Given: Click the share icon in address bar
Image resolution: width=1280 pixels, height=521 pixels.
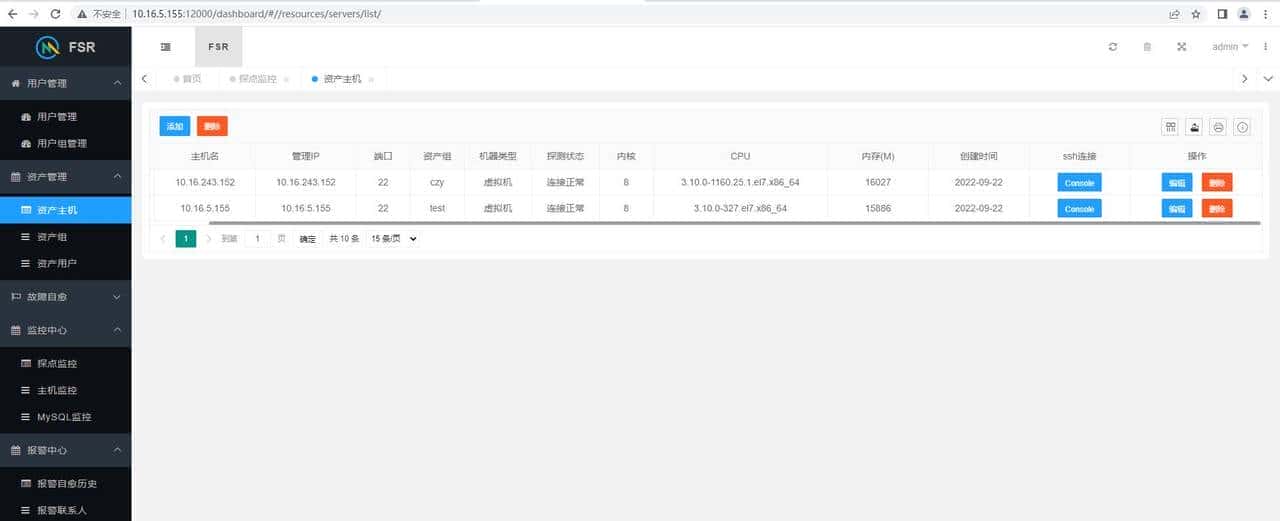Looking at the screenshot, I should pyautogui.click(x=1174, y=14).
